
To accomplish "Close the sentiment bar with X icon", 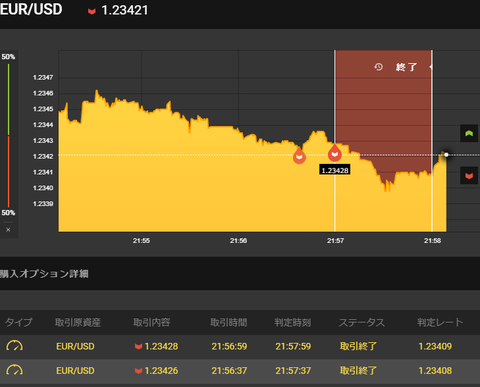I will pyautogui.click(x=8, y=230).
